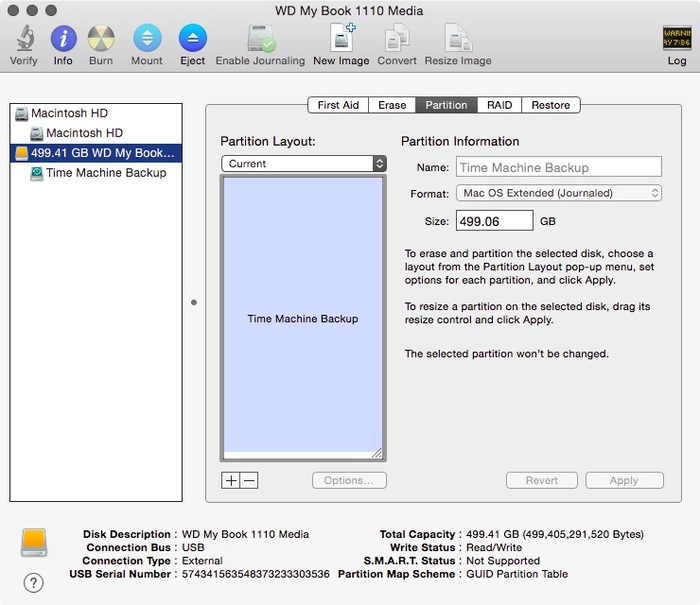Click the Not Supported S.M.A.R.T. status
The width and height of the screenshot is (700, 605).
[x=503, y=561]
